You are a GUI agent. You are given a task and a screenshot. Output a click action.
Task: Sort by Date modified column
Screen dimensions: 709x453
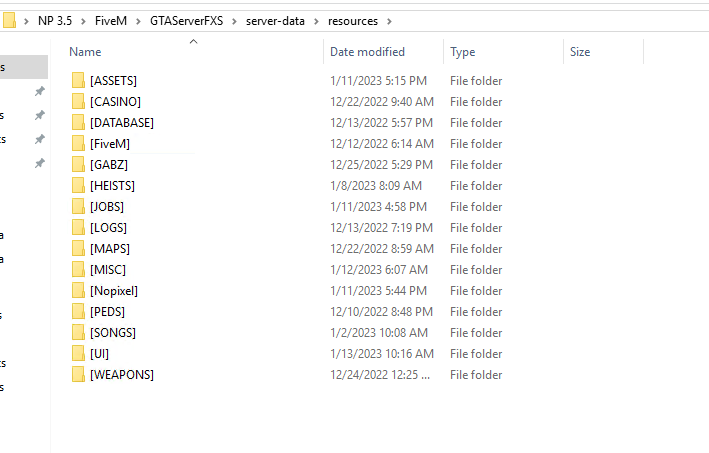click(367, 52)
